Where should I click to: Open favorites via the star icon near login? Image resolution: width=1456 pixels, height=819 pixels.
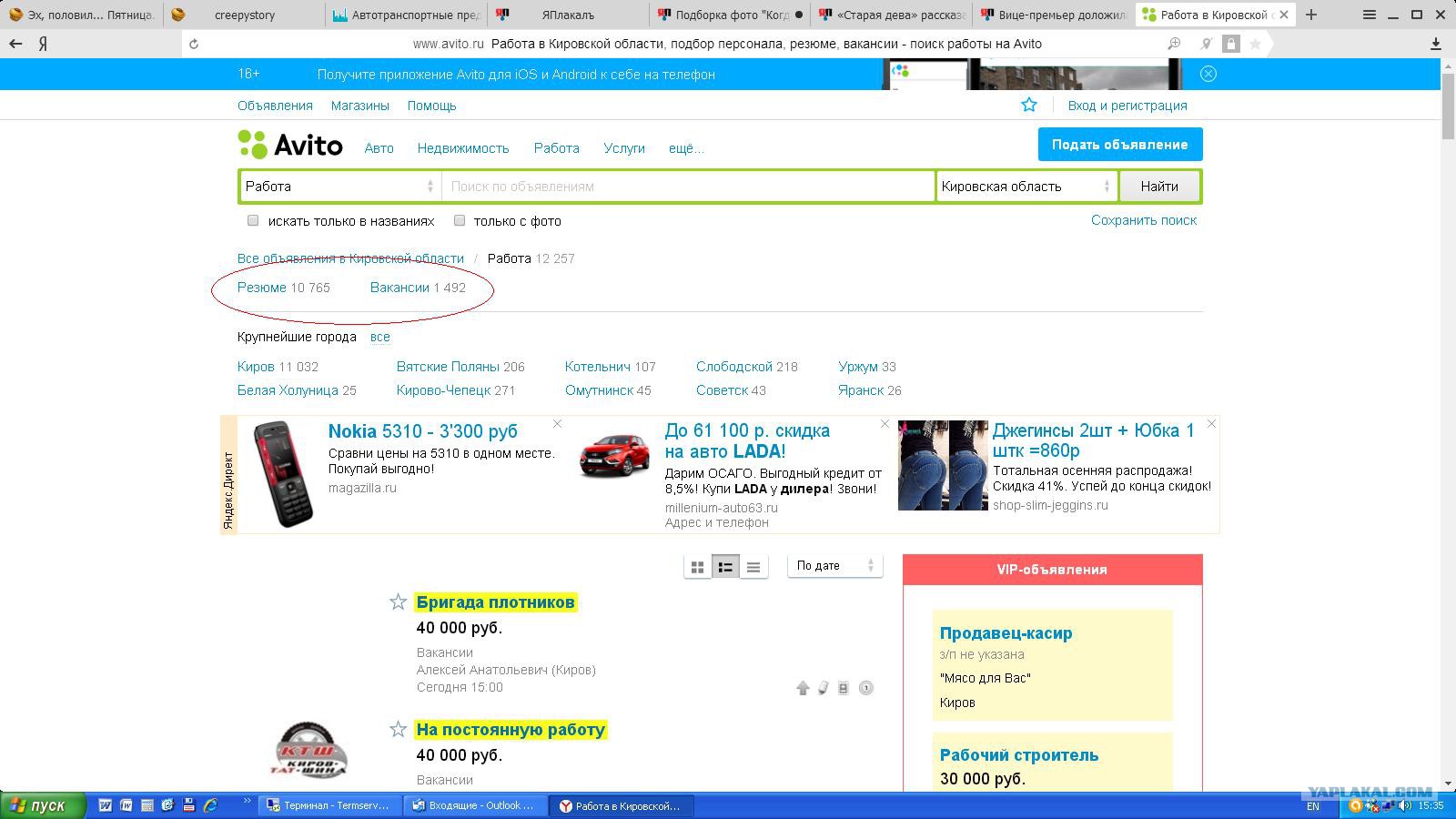[1029, 105]
